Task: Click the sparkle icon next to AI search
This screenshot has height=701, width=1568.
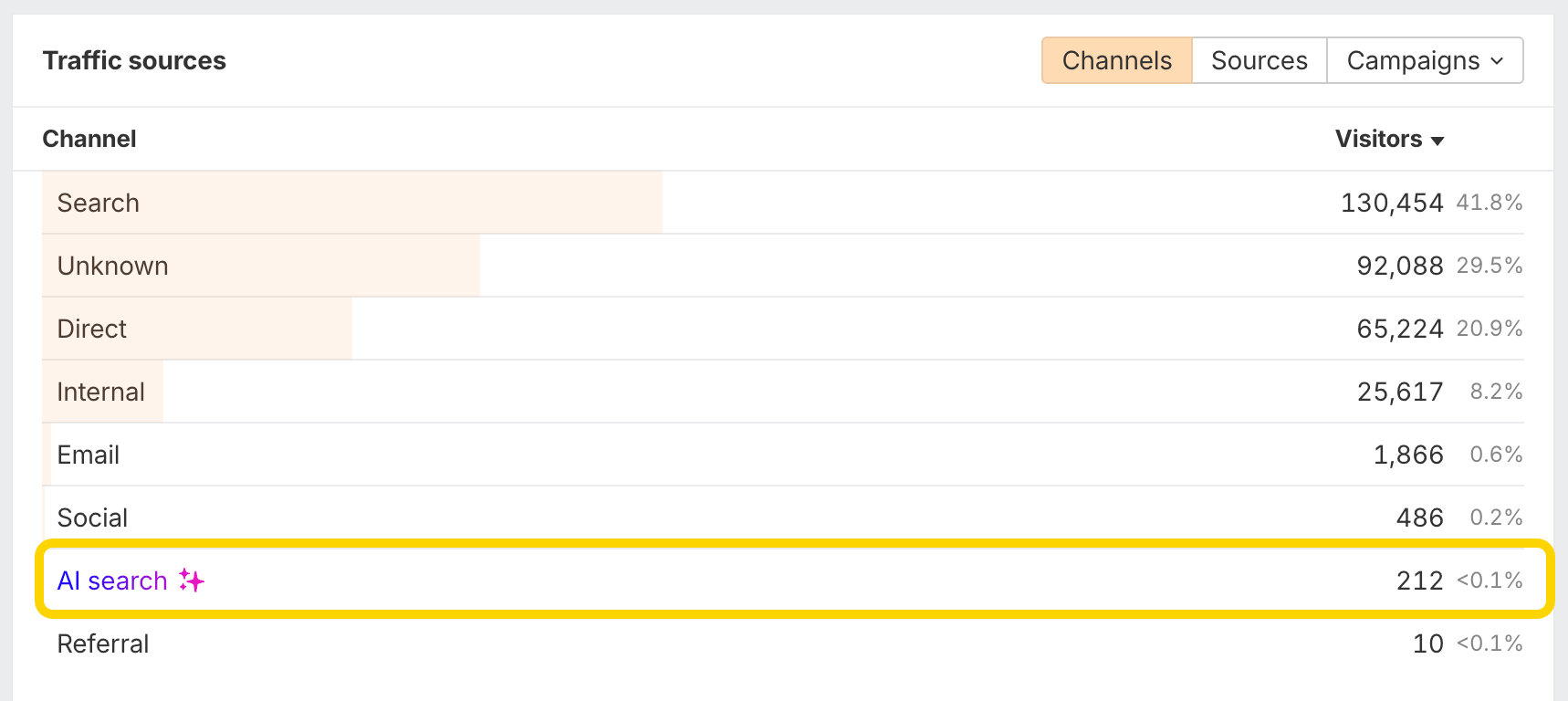Action: (191, 581)
